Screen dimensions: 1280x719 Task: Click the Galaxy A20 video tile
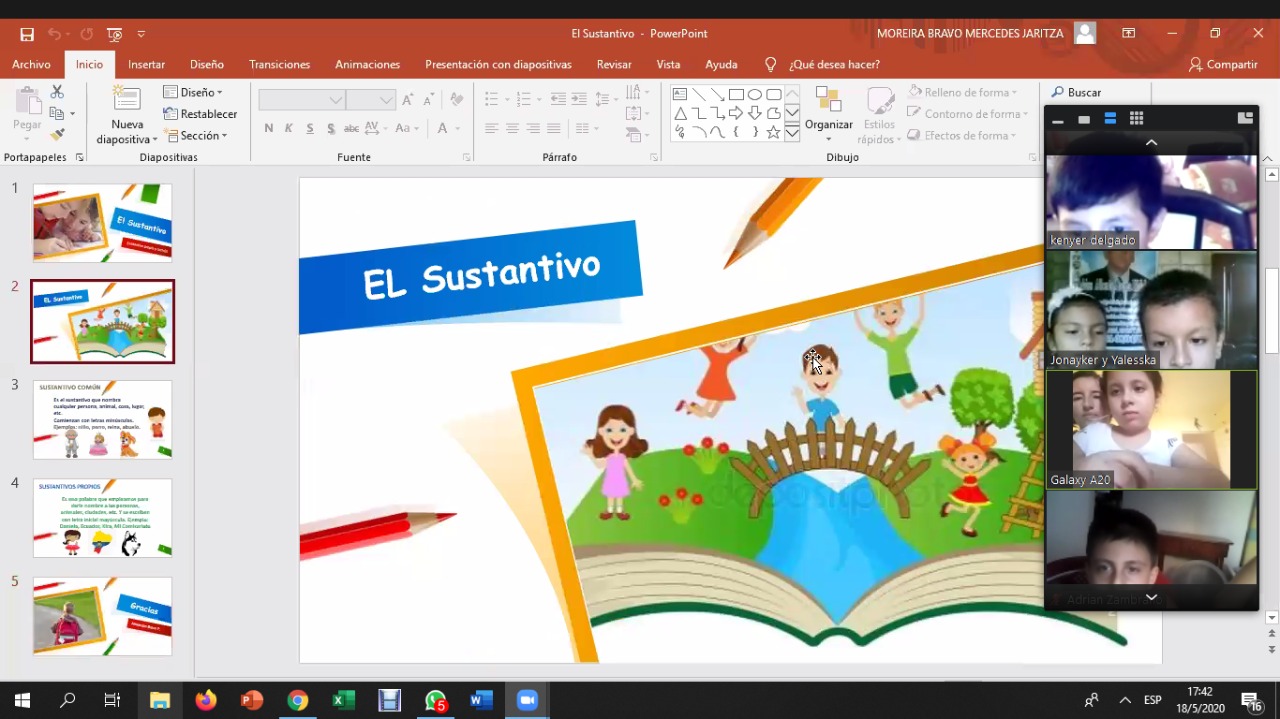tap(1151, 430)
